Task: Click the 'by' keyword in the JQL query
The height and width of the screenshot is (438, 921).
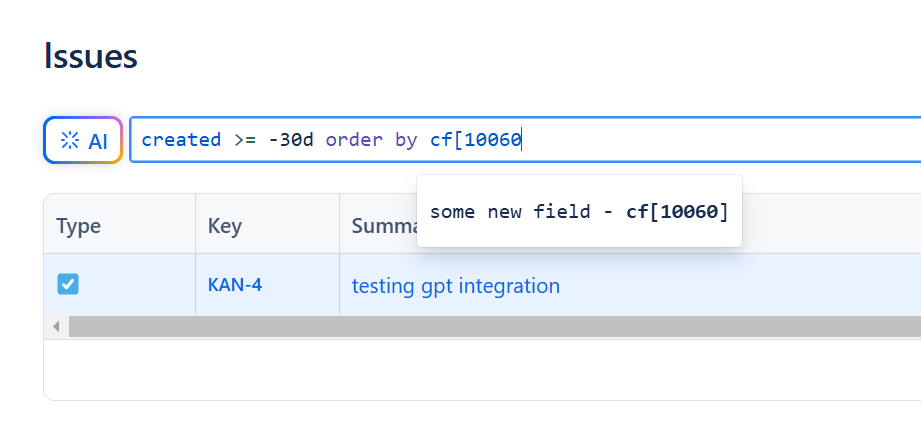Action: click(x=406, y=140)
